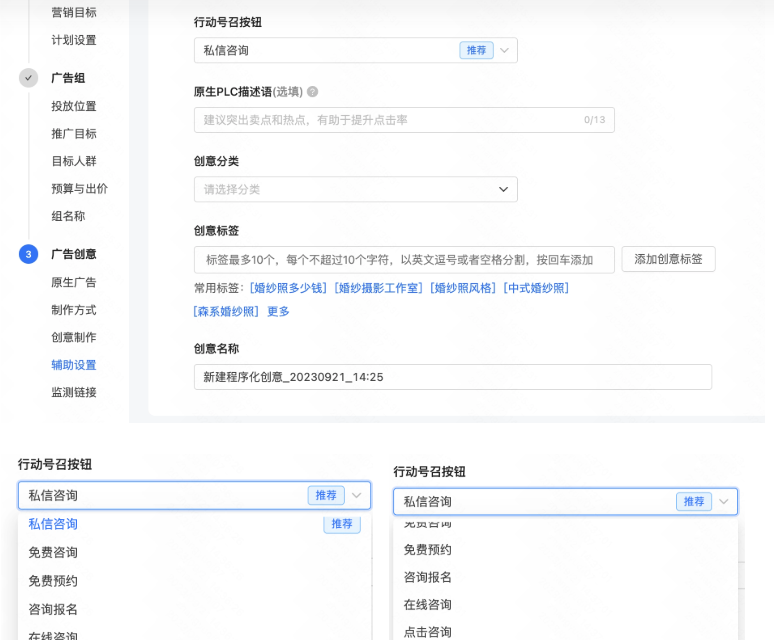Focus the 原生PLC描述语 input field
774x640 pixels.
click(404, 120)
